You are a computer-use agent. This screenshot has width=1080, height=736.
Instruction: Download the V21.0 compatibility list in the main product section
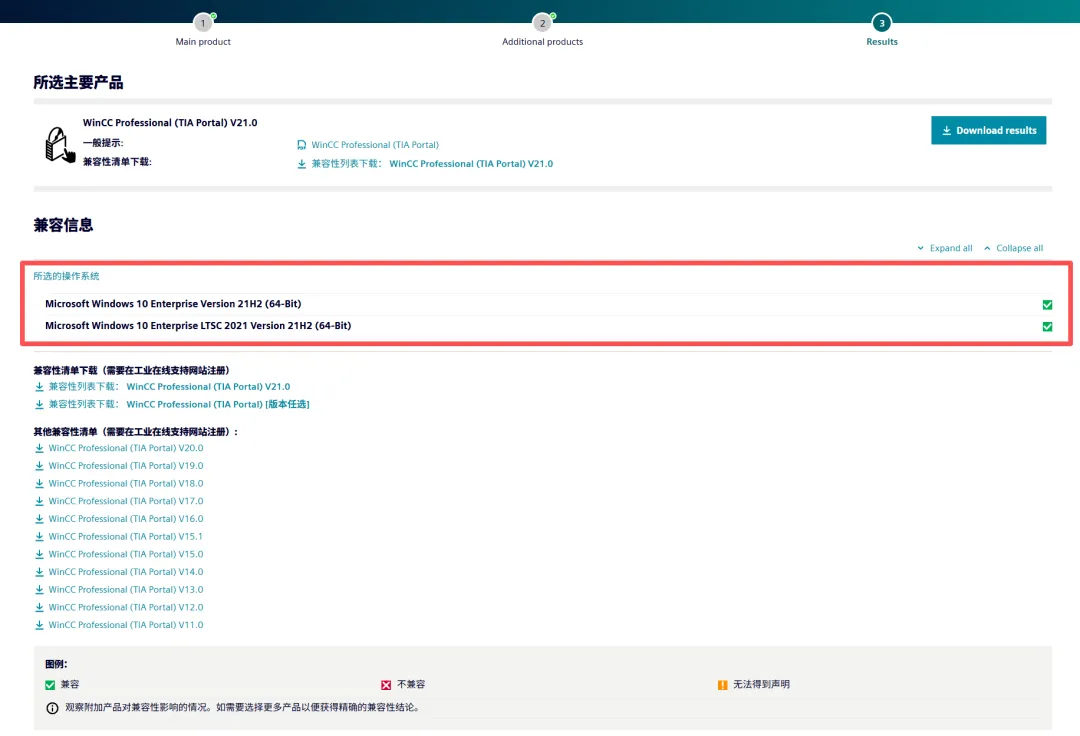pyautogui.click(x=432, y=164)
